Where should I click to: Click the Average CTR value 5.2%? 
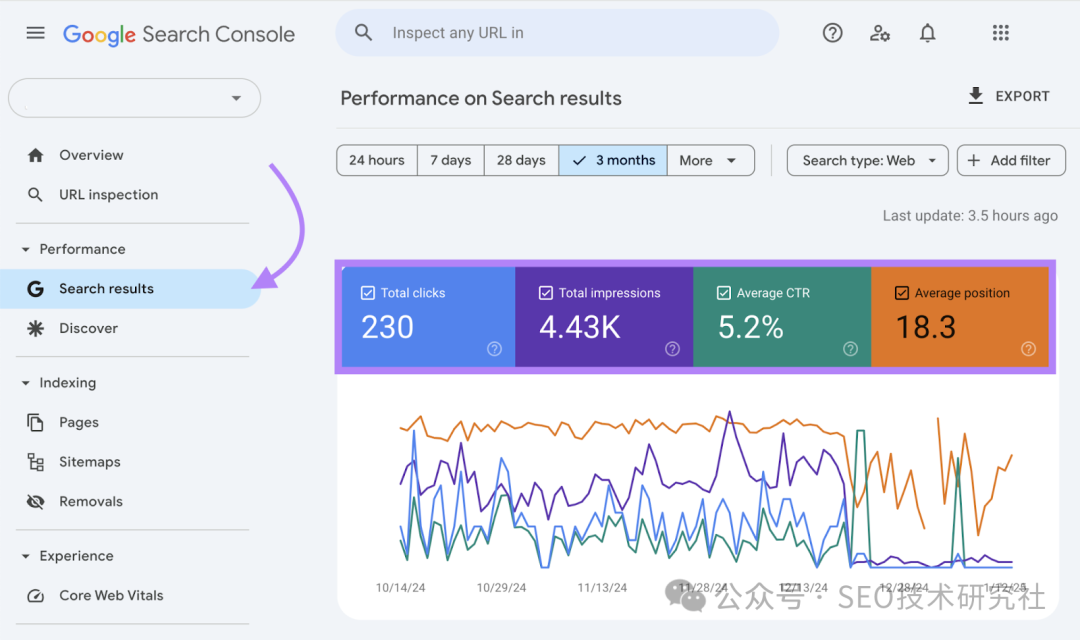coord(751,327)
